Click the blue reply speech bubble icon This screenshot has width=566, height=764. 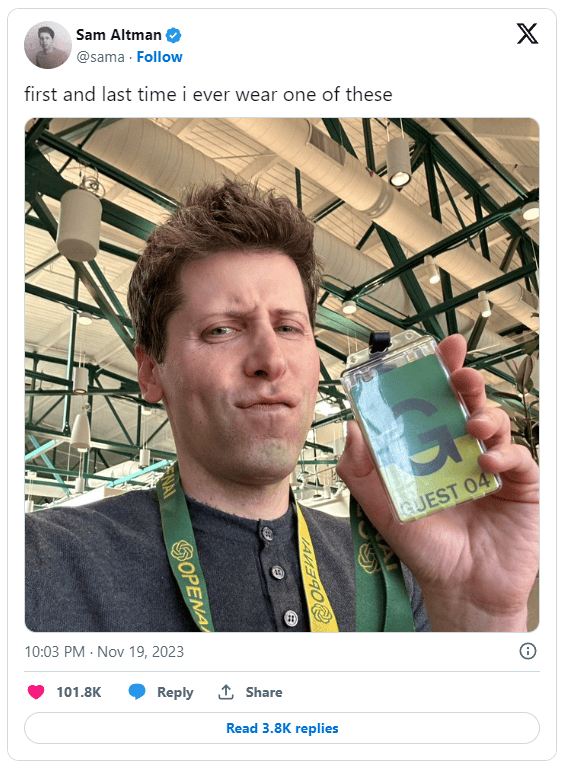137,692
